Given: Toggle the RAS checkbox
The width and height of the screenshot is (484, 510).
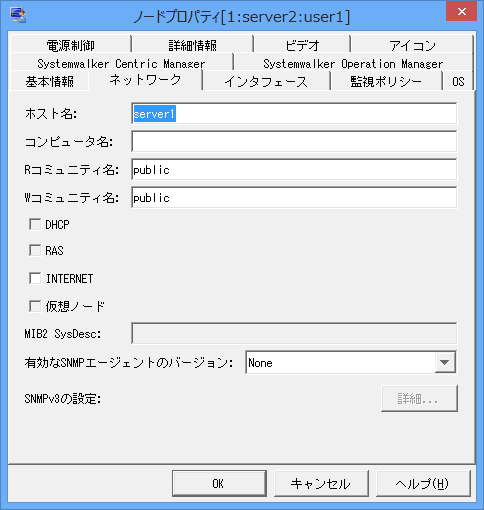Looking at the screenshot, I should click(35, 250).
